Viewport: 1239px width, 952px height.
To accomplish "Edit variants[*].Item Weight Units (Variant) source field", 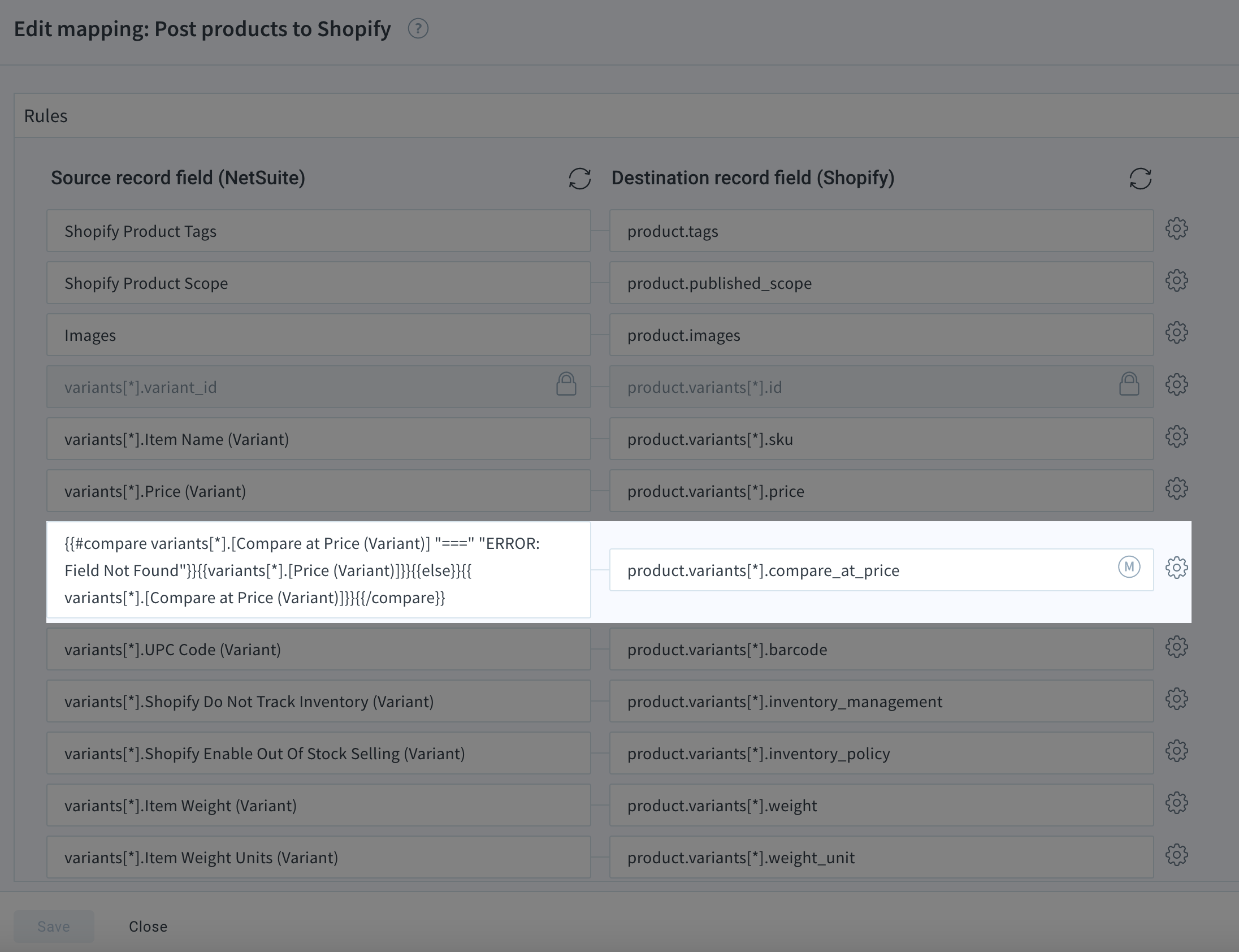I will 318,858.
